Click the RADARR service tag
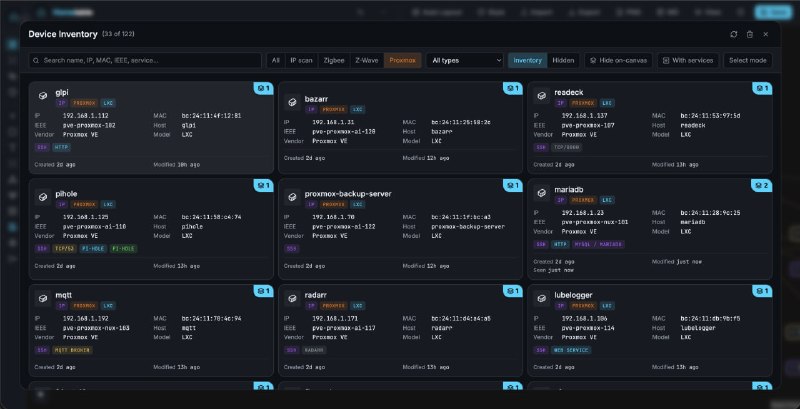Viewport: 800px width, 409px height. [314, 350]
